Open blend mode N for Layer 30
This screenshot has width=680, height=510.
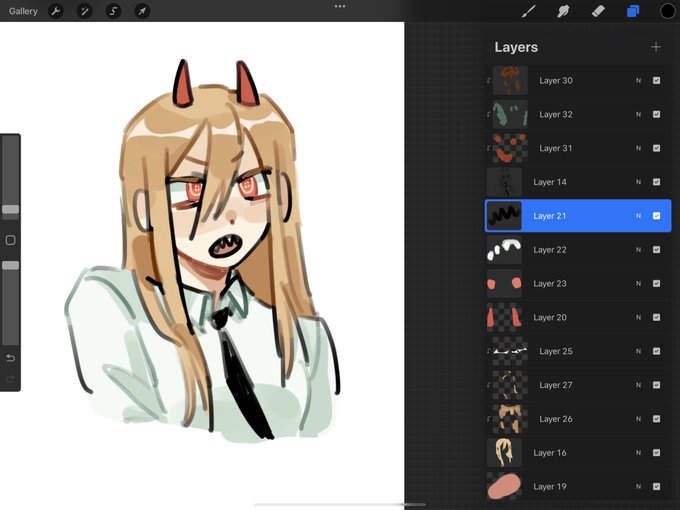click(x=638, y=80)
